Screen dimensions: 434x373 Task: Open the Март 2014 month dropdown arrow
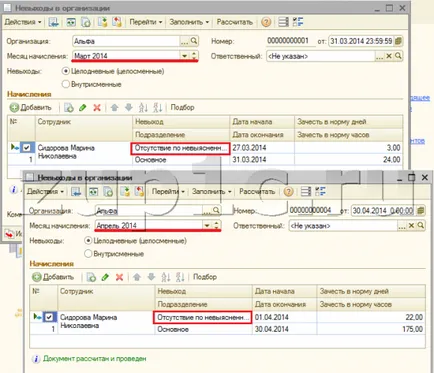(x=184, y=56)
